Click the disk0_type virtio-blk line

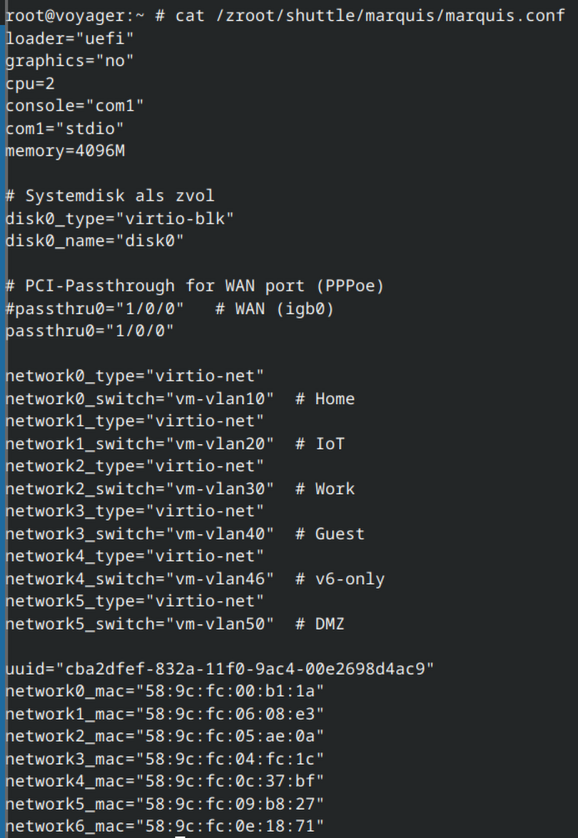120,218
